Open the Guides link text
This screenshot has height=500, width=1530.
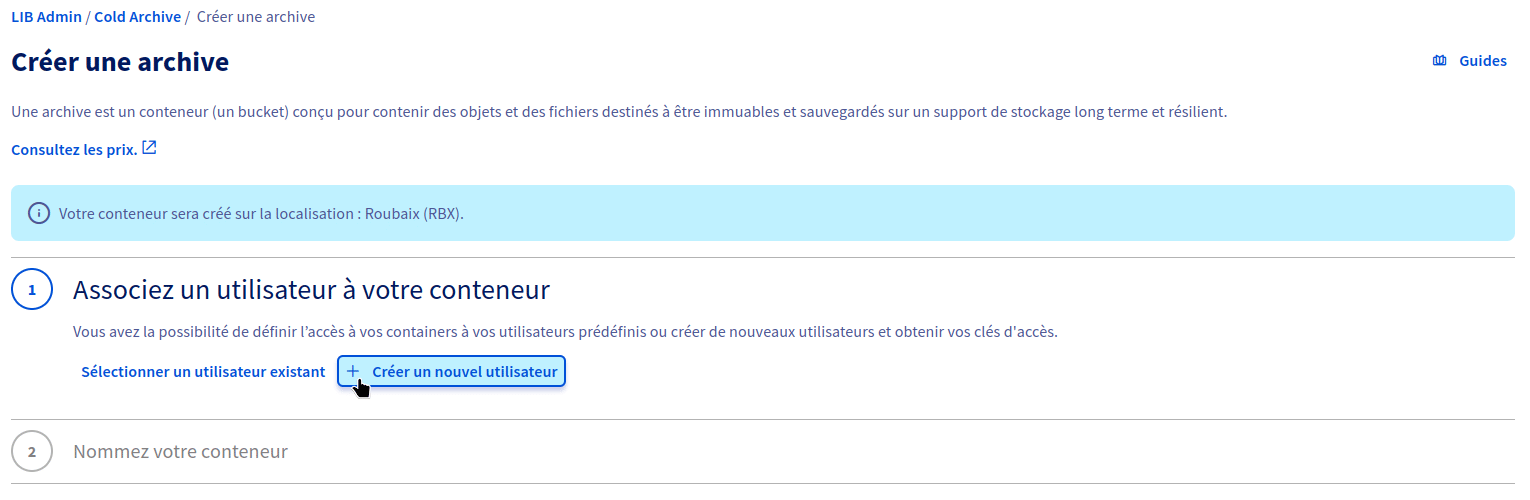[1483, 61]
